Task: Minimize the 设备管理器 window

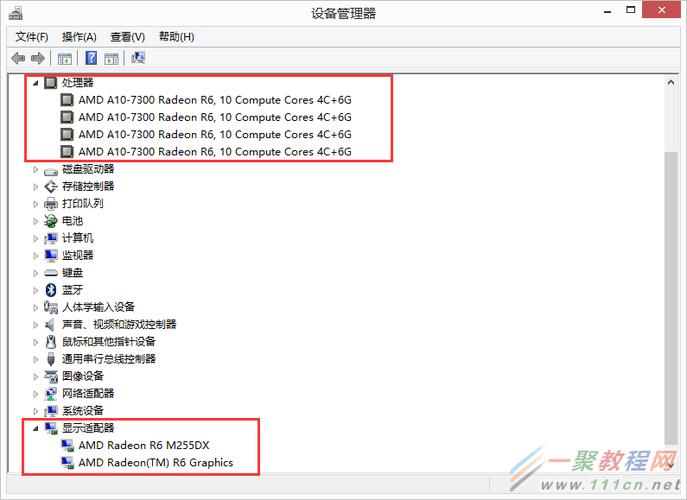Action: pyautogui.click(x=607, y=11)
